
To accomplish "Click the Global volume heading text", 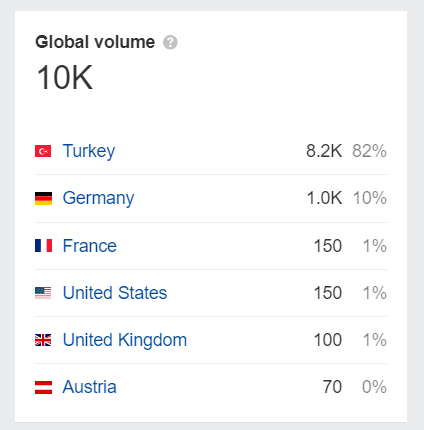I will pos(95,42).
